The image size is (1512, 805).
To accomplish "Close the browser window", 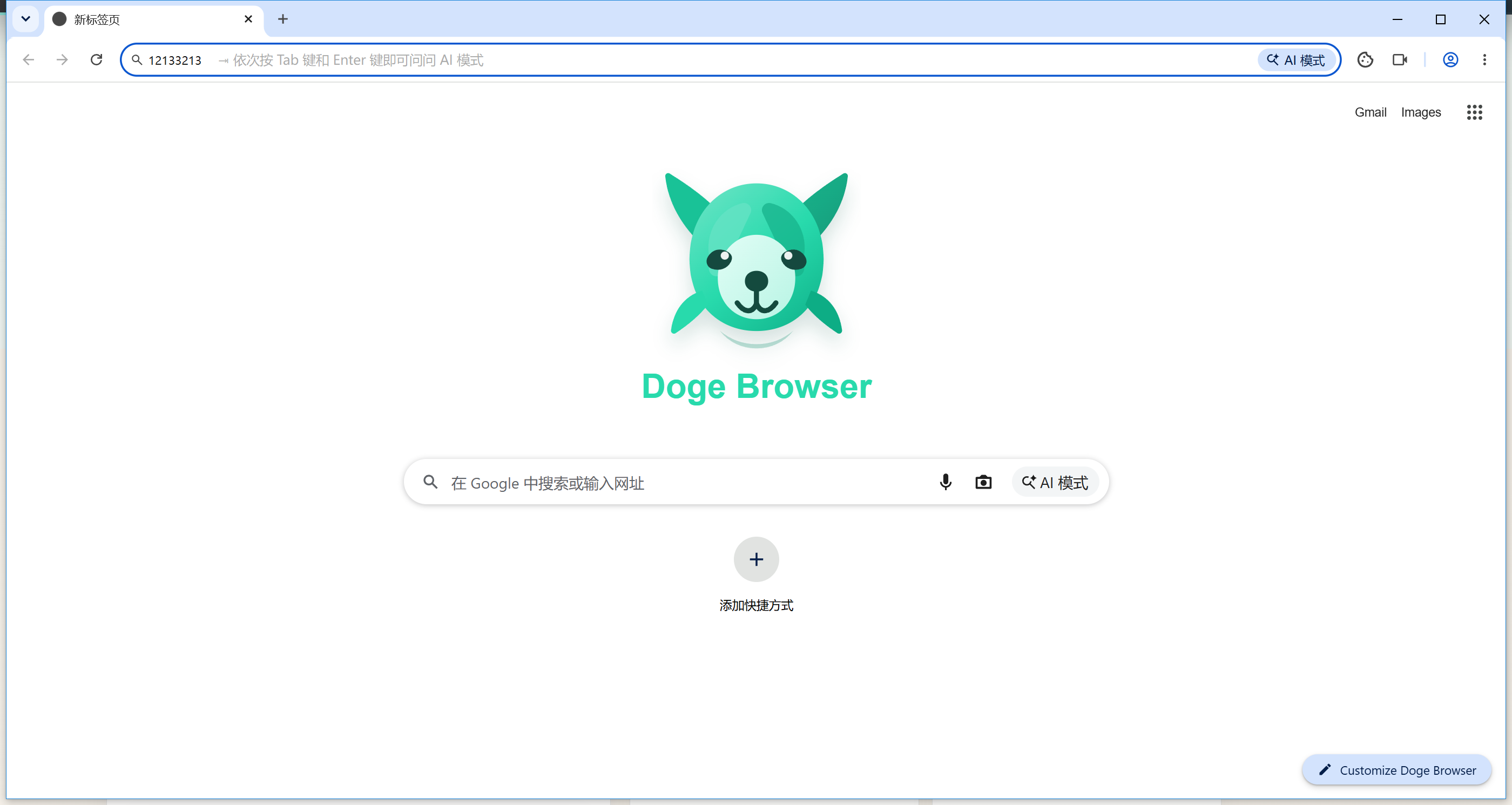I will pyautogui.click(x=1484, y=19).
